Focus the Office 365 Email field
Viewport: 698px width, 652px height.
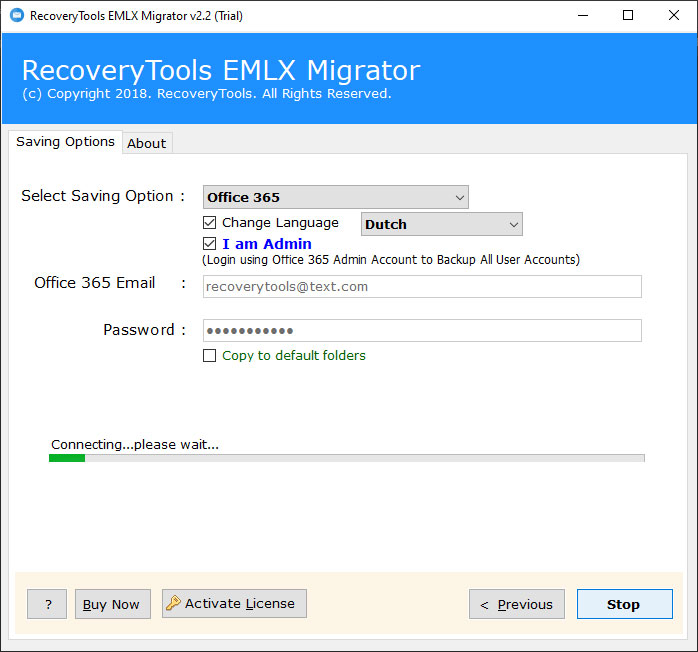point(422,287)
